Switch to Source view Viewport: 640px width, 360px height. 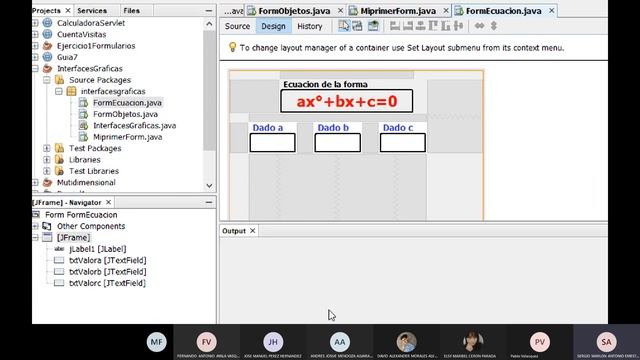tap(237, 26)
